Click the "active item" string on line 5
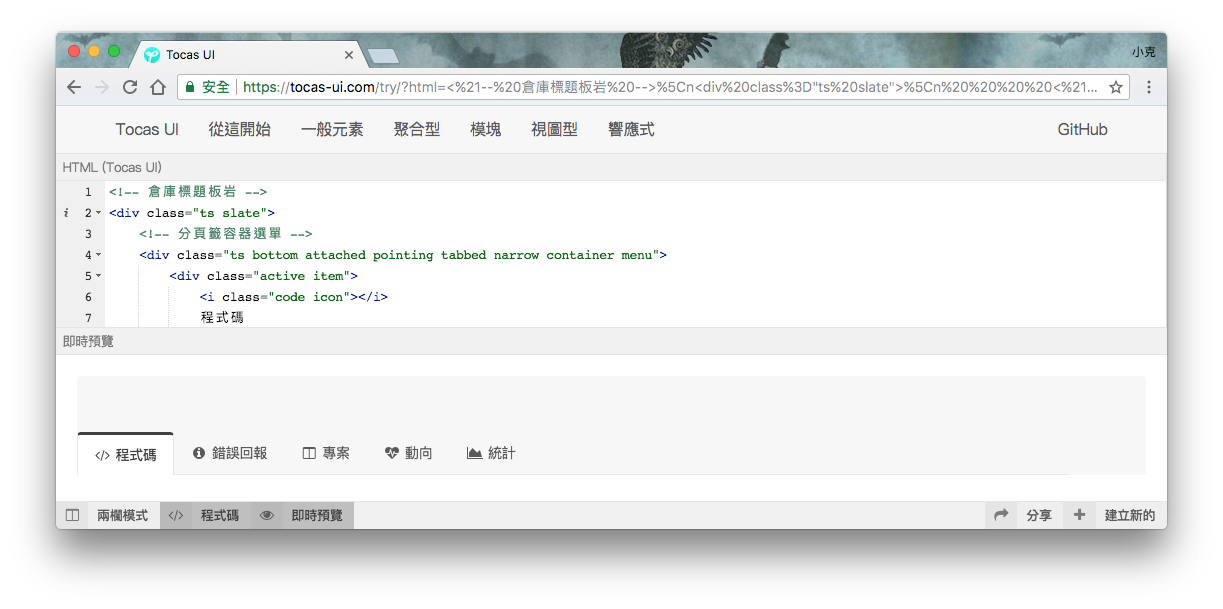The width and height of the screenshot is (1223, 609). [304, 276]
